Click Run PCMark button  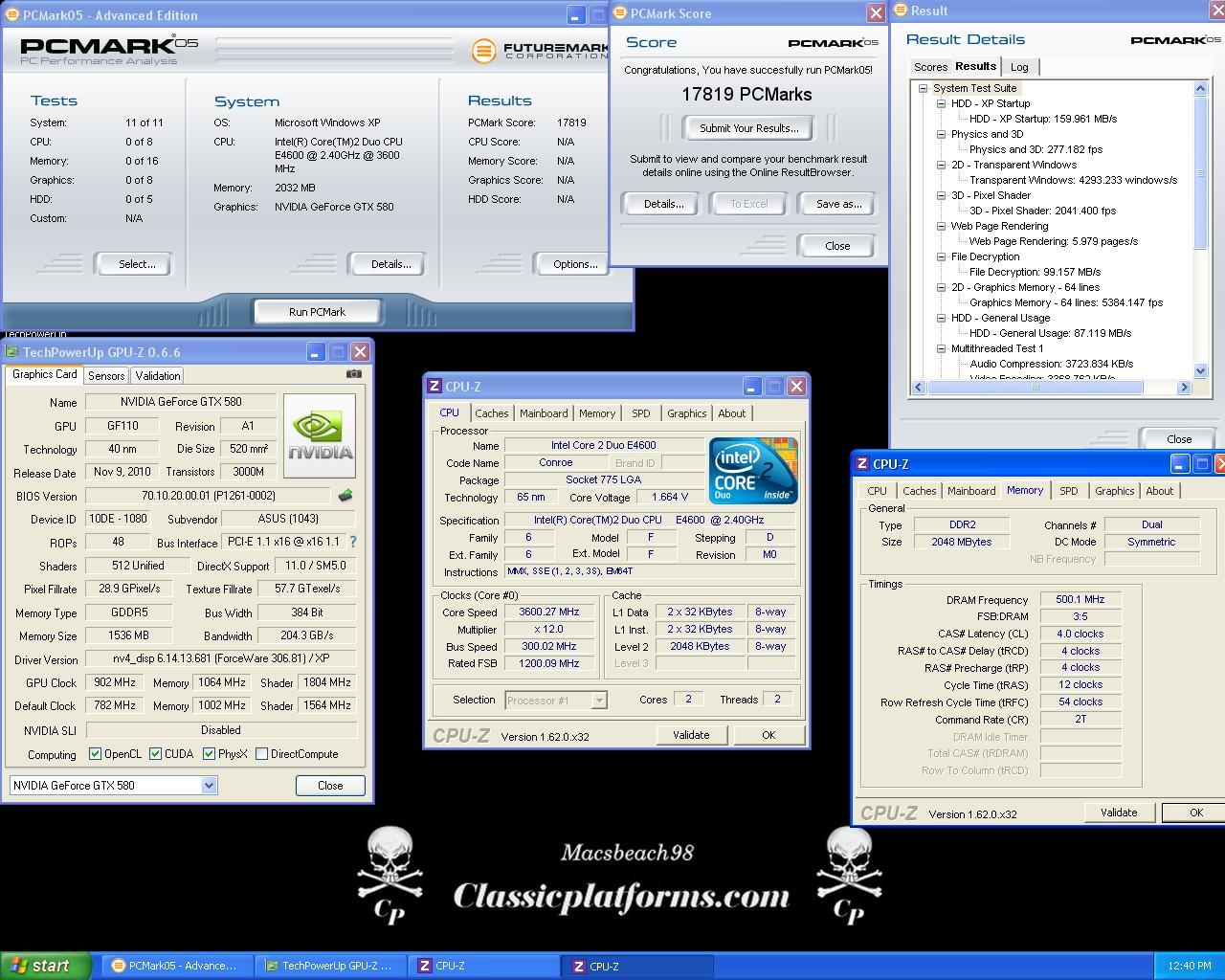pyautogui.click(x=317, y=312)
